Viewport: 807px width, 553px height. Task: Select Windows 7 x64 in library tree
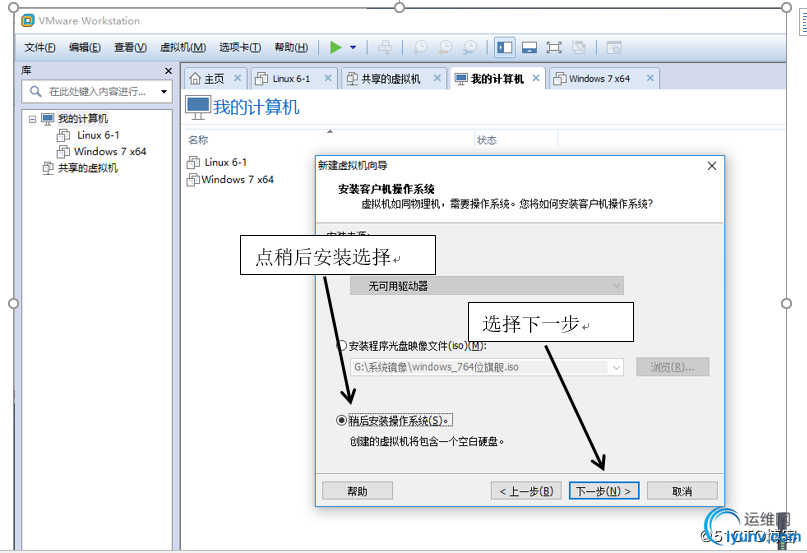tap(110, 151)
